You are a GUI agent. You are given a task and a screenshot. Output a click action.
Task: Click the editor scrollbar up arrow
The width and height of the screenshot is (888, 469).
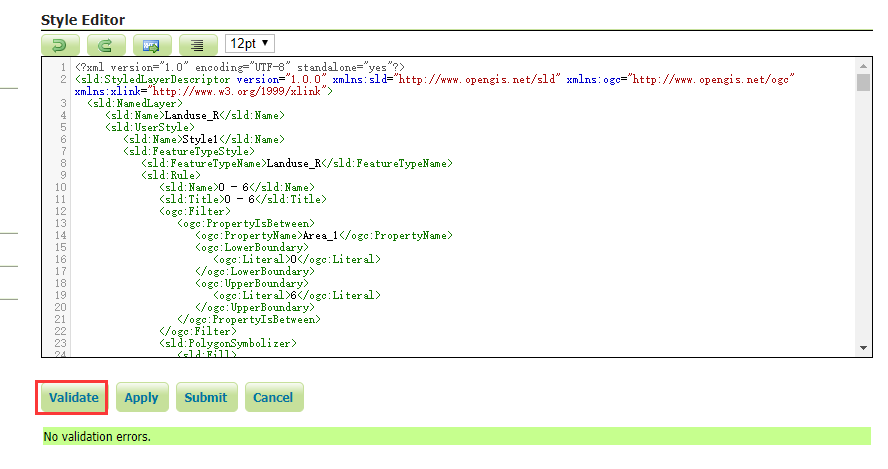863,66
